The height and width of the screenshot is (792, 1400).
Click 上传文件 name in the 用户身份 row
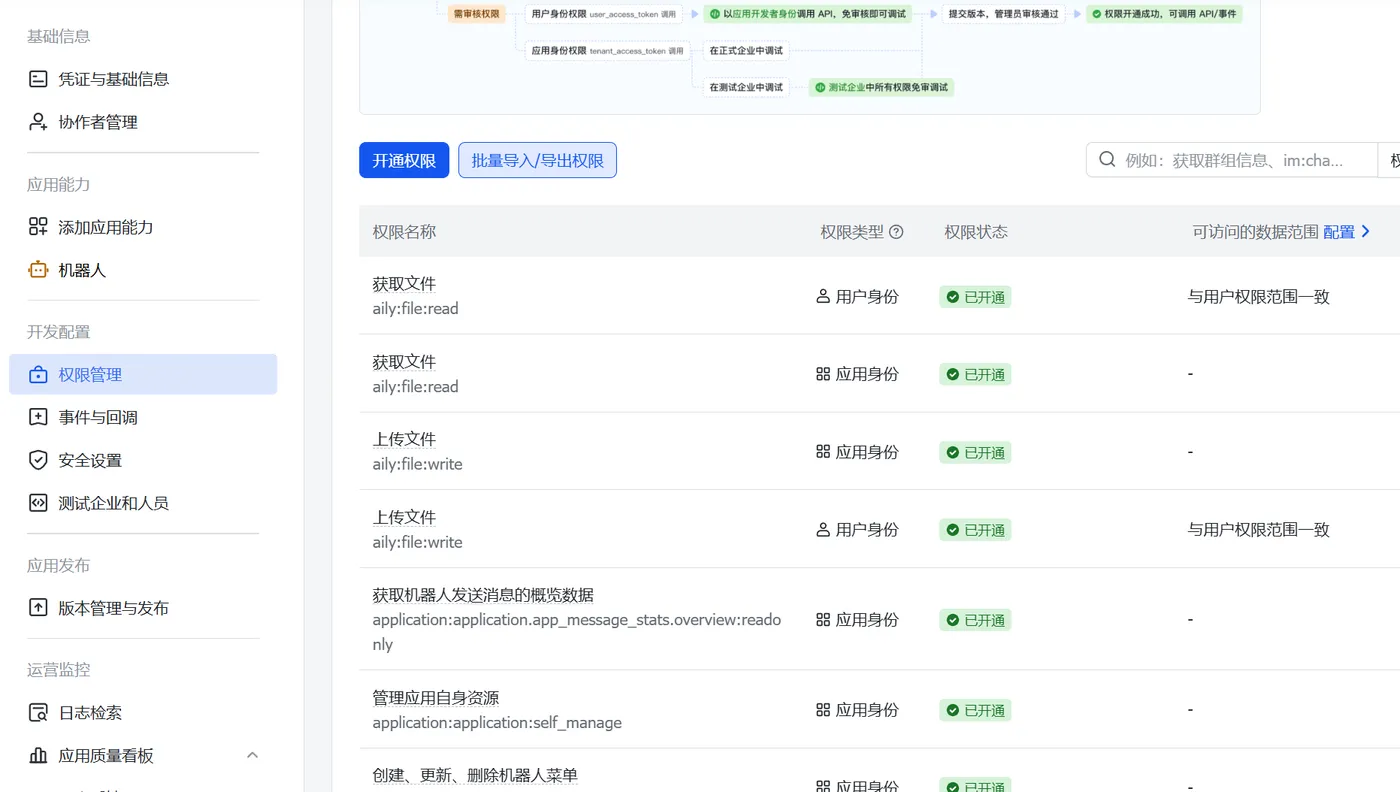click(x=404, y=518)
